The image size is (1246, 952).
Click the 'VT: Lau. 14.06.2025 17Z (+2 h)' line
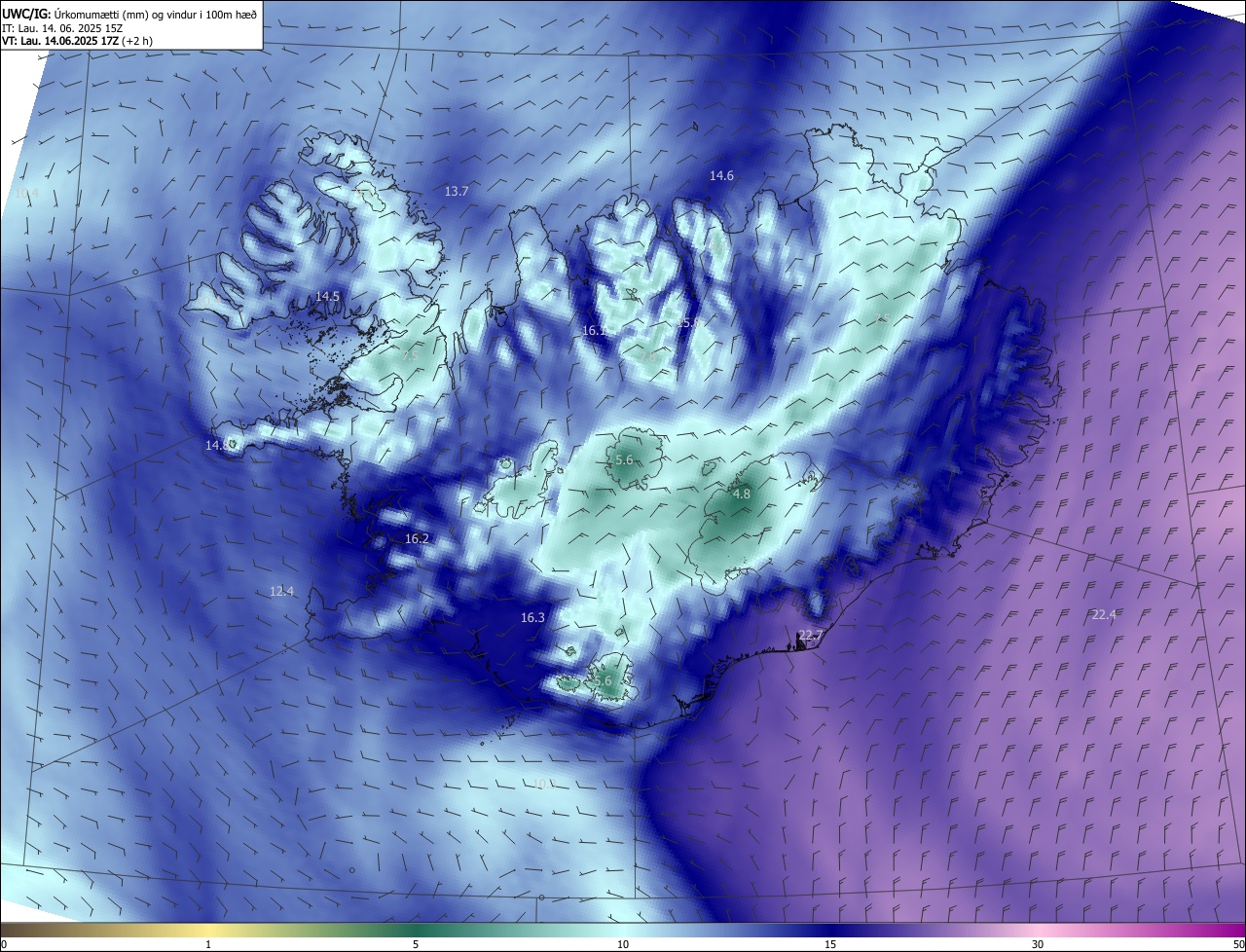[78, 41]
